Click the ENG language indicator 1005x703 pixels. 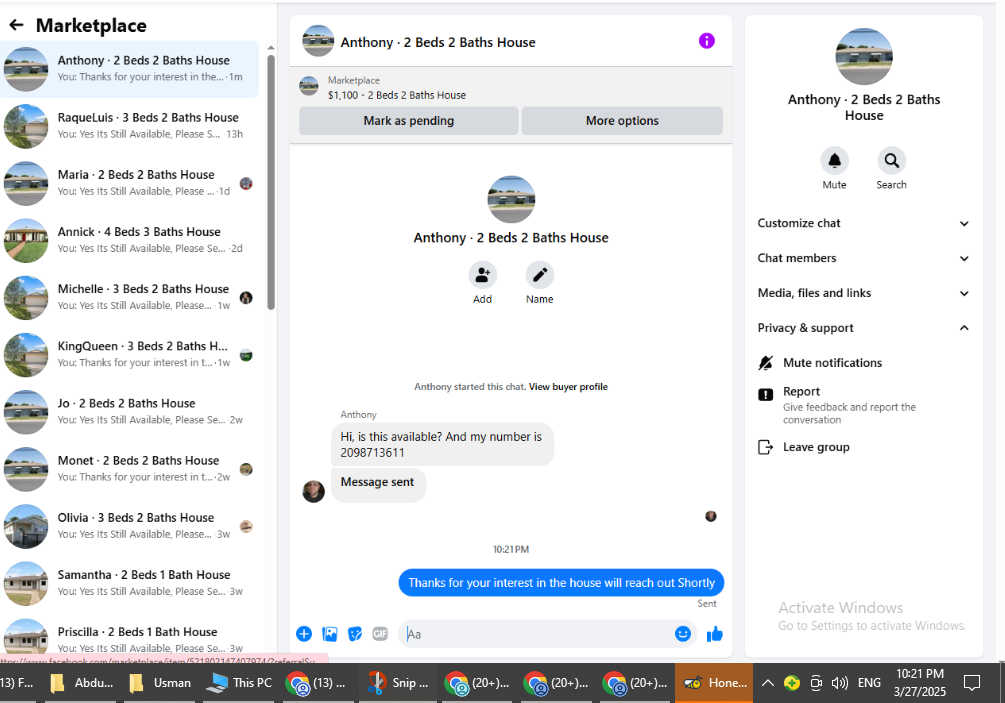[869, 683]
